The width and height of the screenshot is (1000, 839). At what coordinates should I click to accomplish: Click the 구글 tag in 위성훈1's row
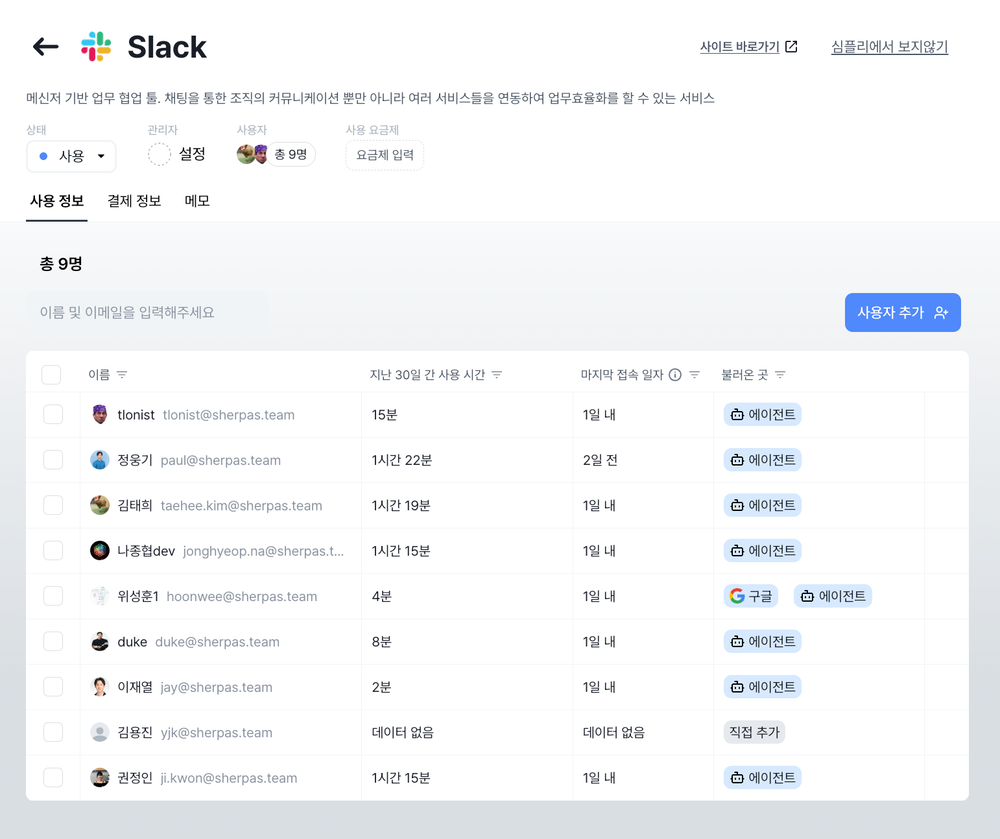(x=751, y=596)
